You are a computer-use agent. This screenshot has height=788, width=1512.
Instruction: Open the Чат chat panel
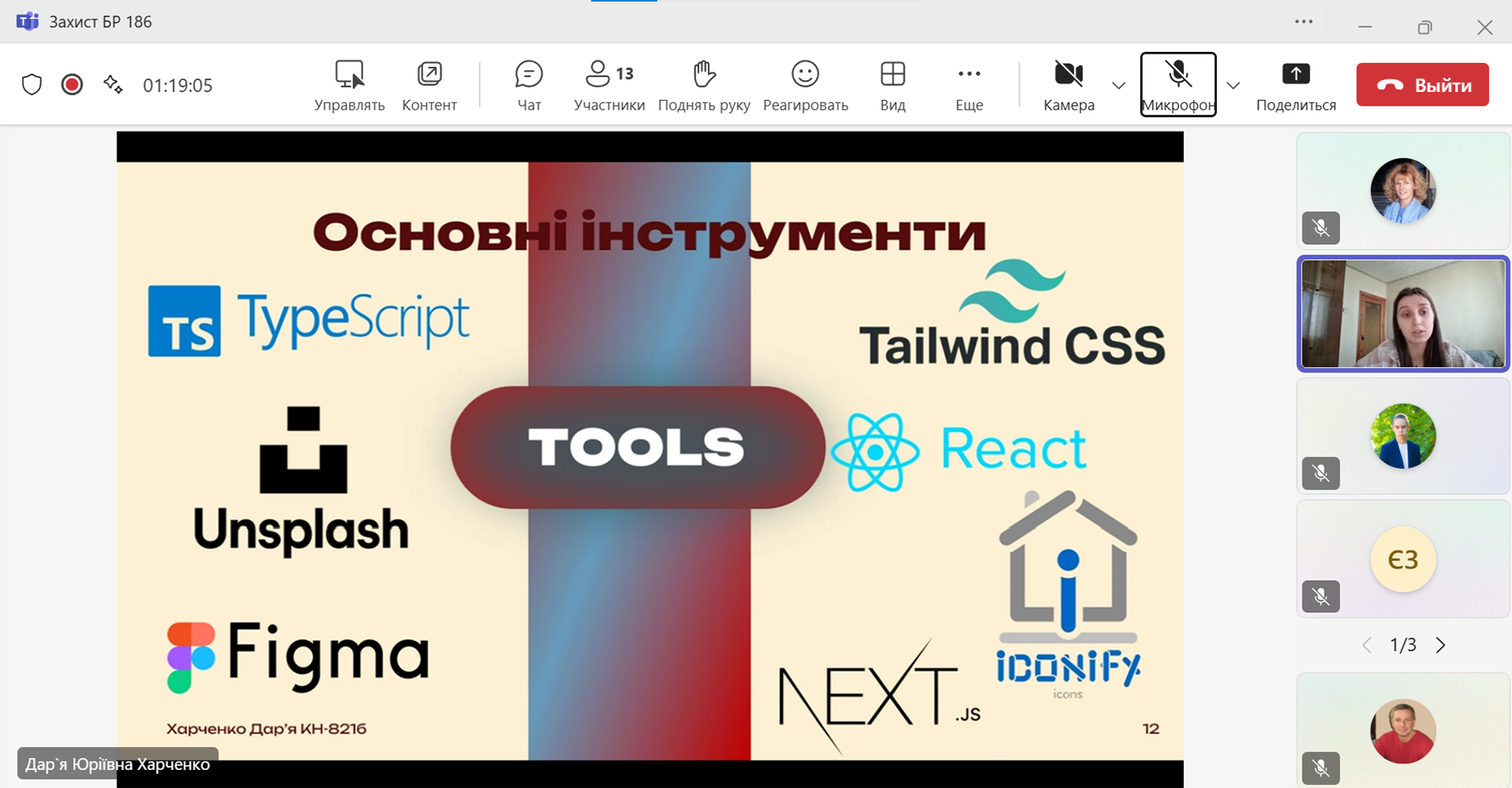(x=528, y=84)
